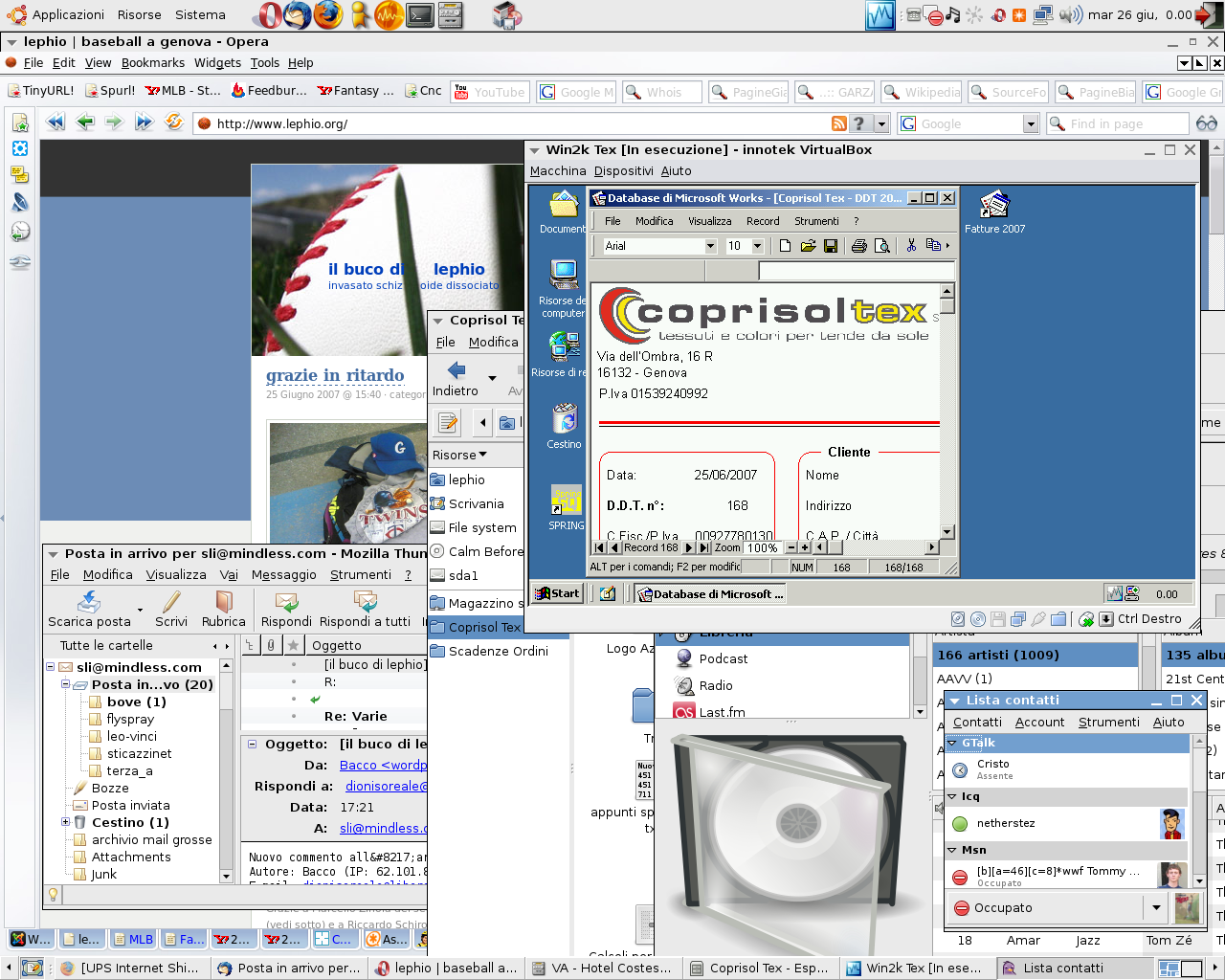This screenshot has width=1225, height=980.
Task: Click the TinyURL! bookmark button
Action: click(41, 91)
